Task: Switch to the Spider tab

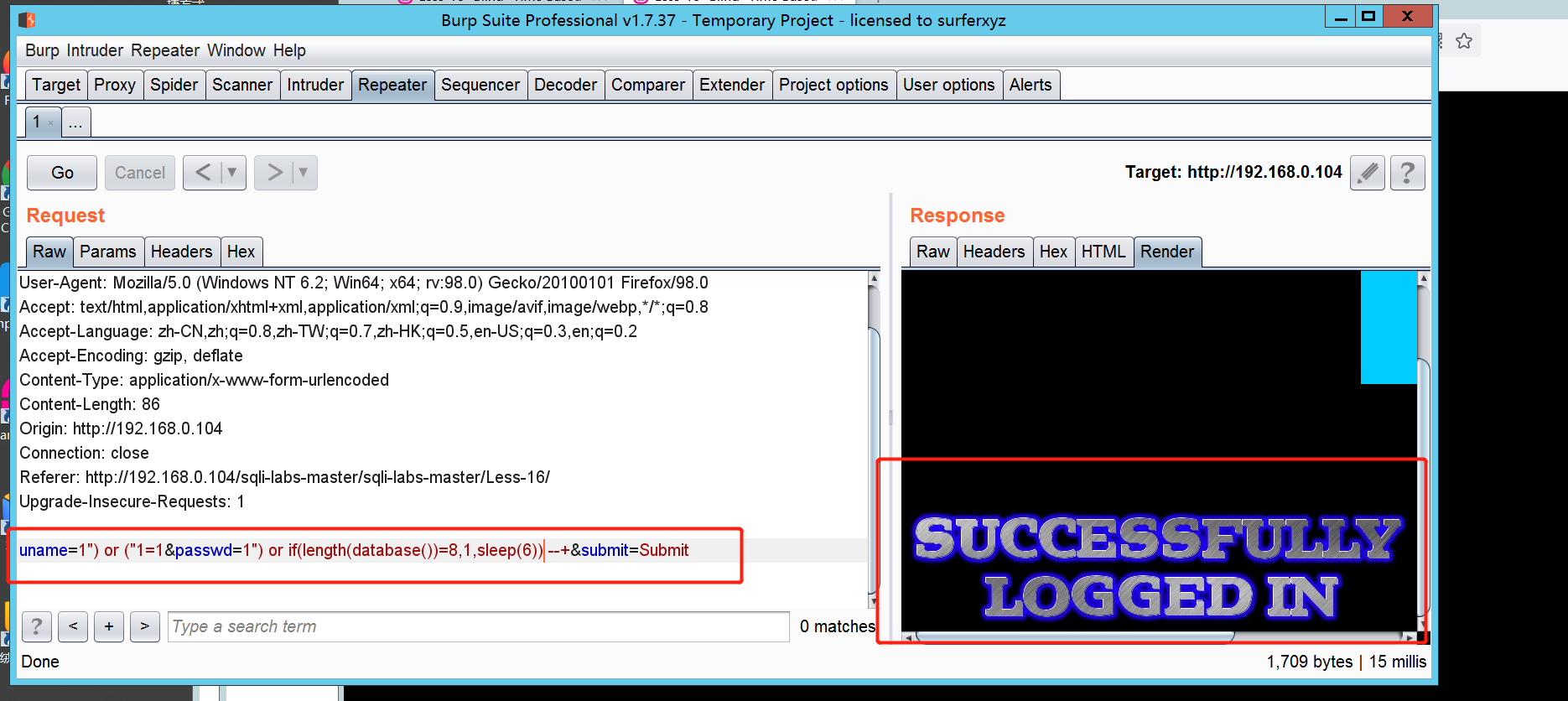Action: [x=174, y=85]
